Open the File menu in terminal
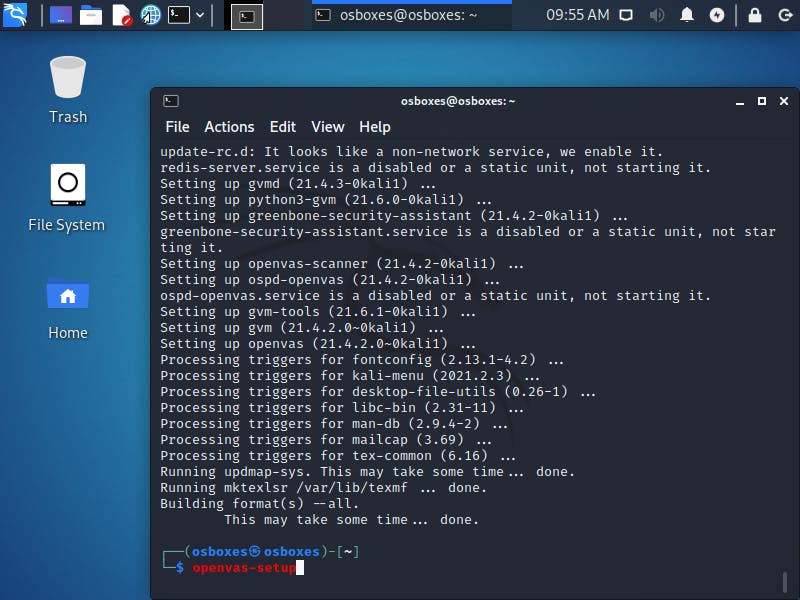The image size is (800, 600). 177,127
